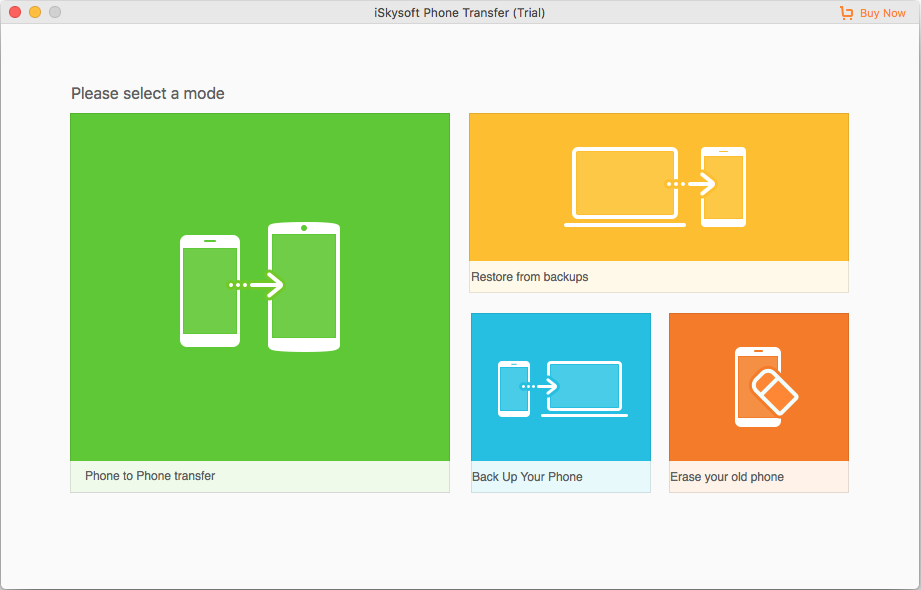Select the Back Up Your Phone blue tile

point(560,403)
